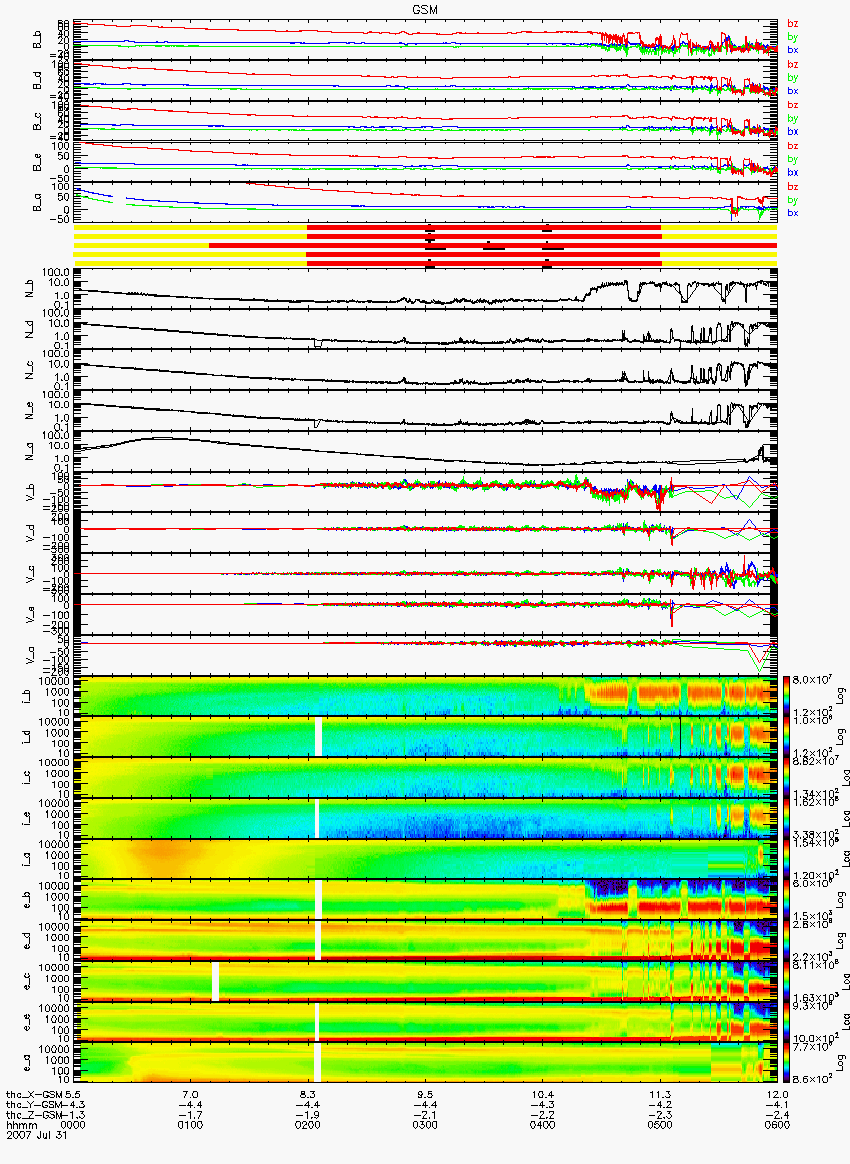Click the i_c ion spectrogram label

(27, 779)
